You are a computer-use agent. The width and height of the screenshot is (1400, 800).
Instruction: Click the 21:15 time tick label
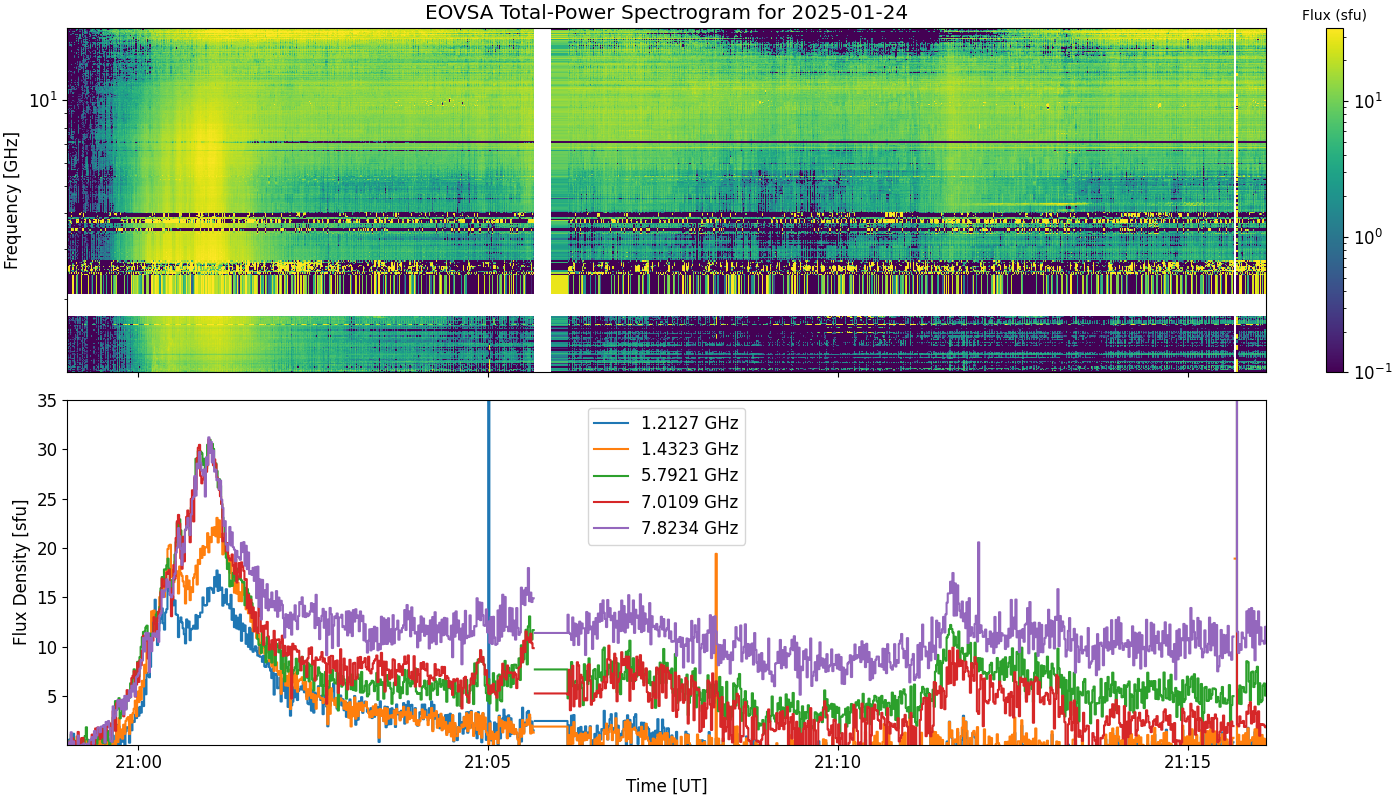1188,763
